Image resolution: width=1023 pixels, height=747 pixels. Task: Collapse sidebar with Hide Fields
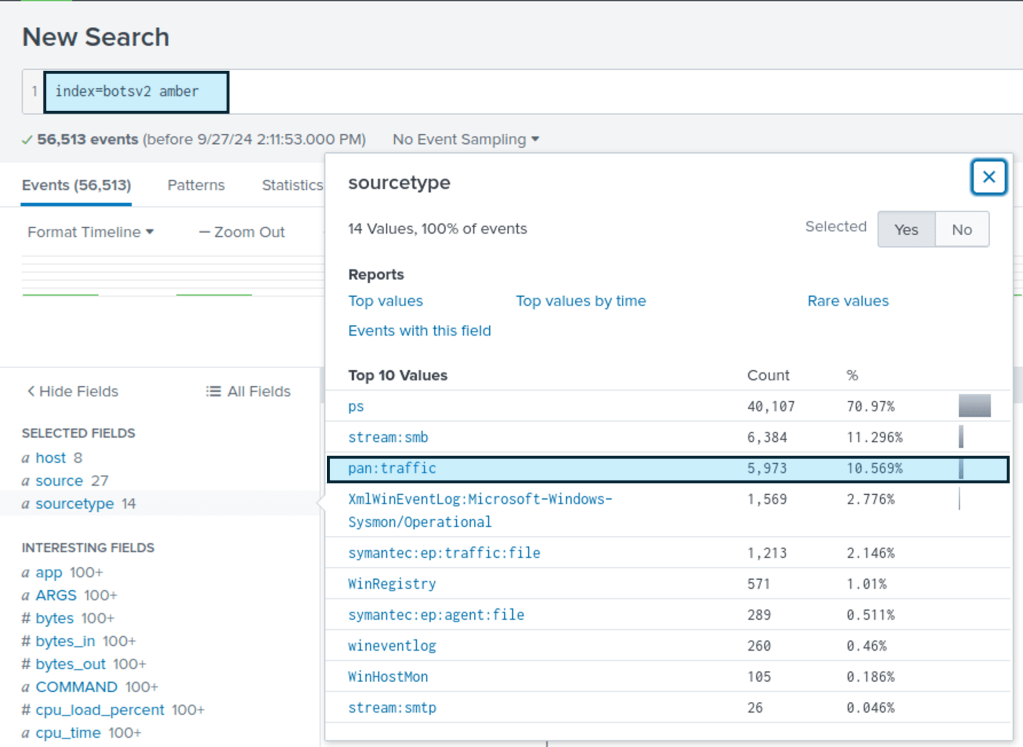coord(73,391)
